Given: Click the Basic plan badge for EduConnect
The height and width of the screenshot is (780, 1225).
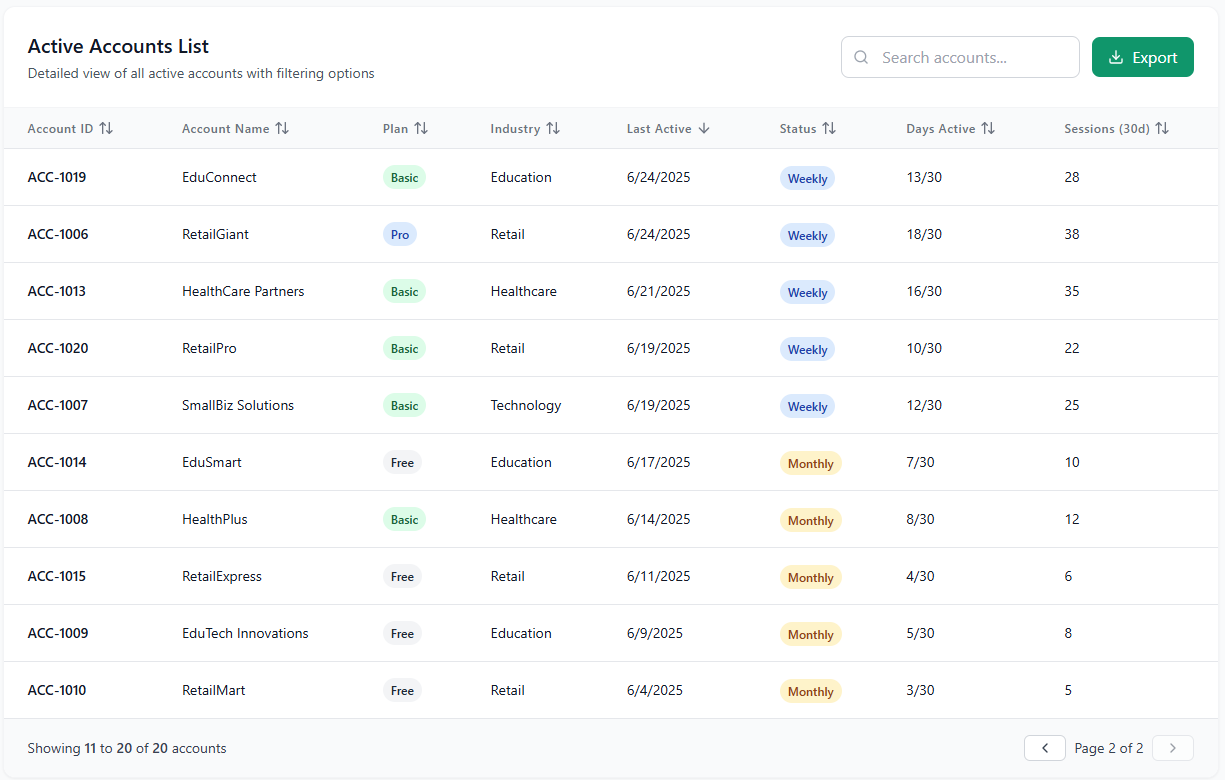Looking at the screenshot, I should 404,177.
